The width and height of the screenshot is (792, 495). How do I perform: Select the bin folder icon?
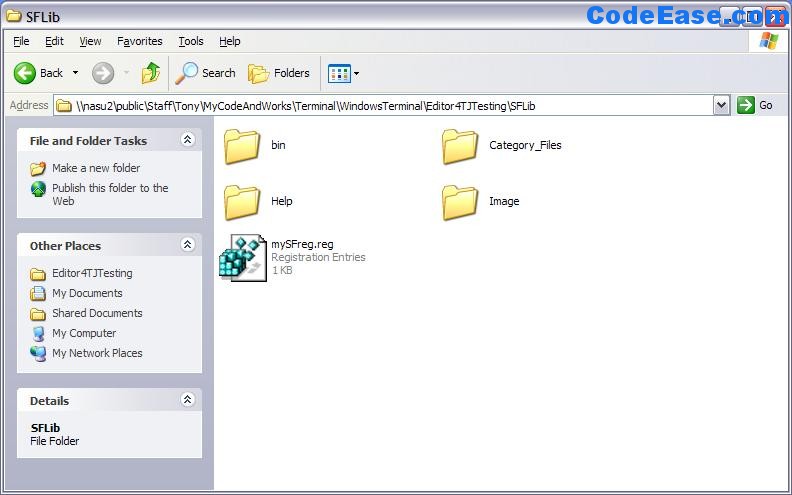(x=242, y=146)
